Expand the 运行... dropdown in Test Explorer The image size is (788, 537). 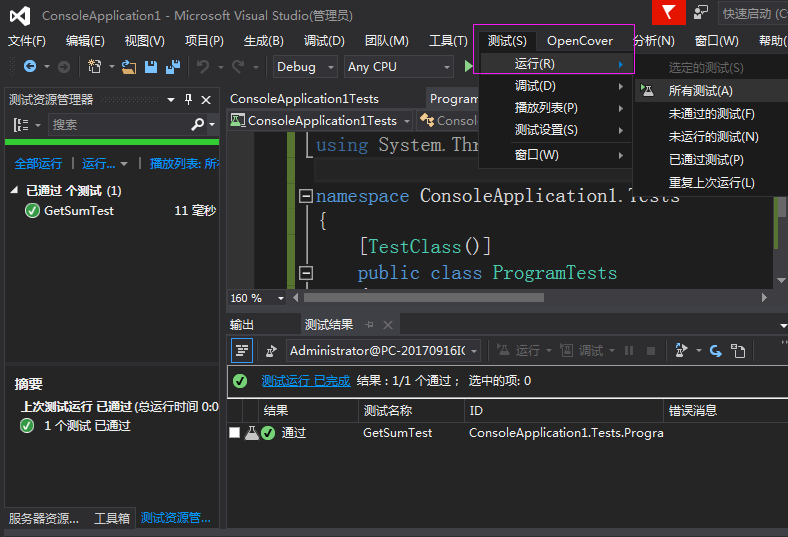tap(124, 164)
